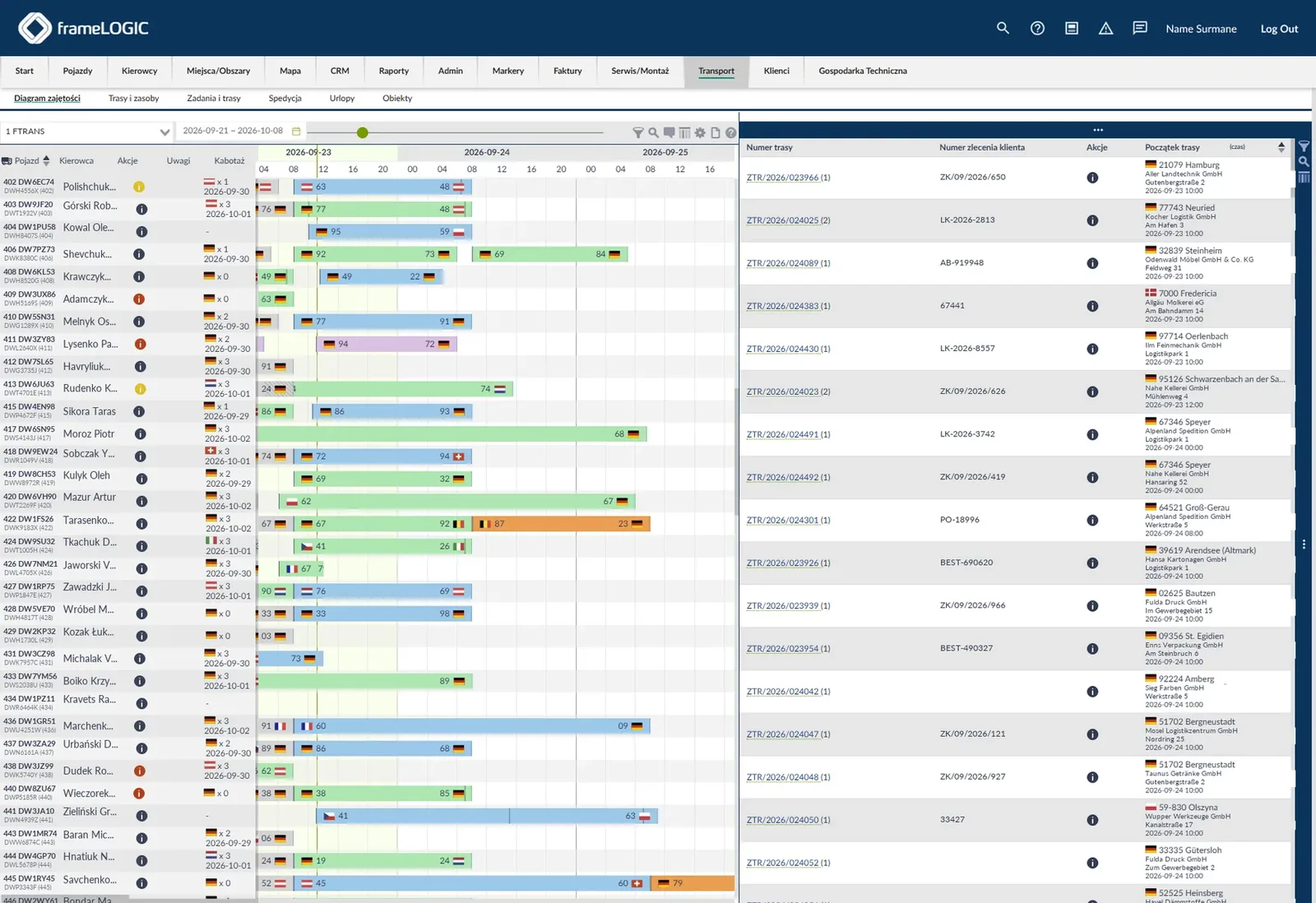Image resolution: width=1316 pixels, height=903 pixels.
Task: Click the filter icon on the routes panel edge
Action: point(1304,147)
